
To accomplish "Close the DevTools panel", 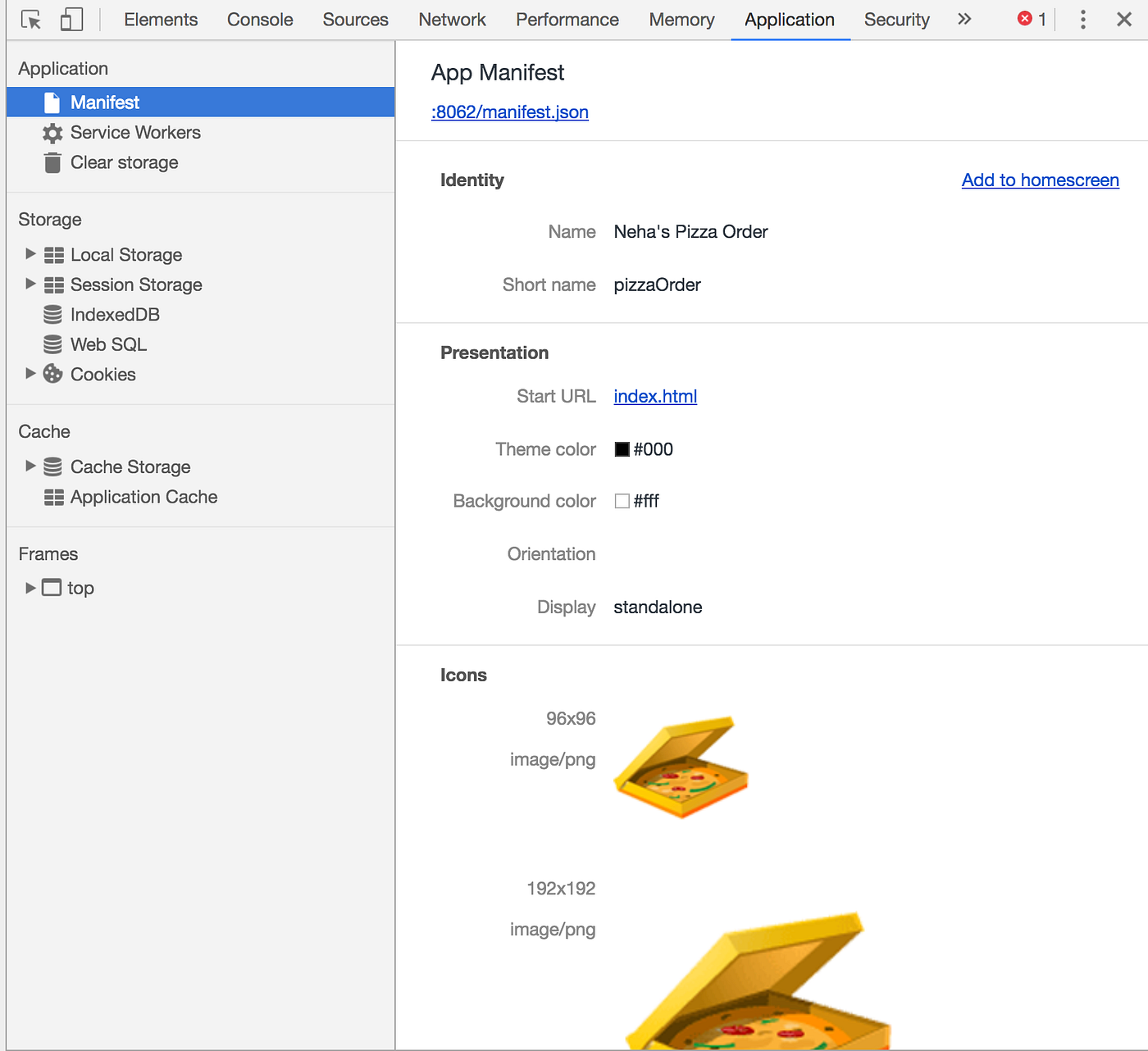I will click(x=1124, y=20).
